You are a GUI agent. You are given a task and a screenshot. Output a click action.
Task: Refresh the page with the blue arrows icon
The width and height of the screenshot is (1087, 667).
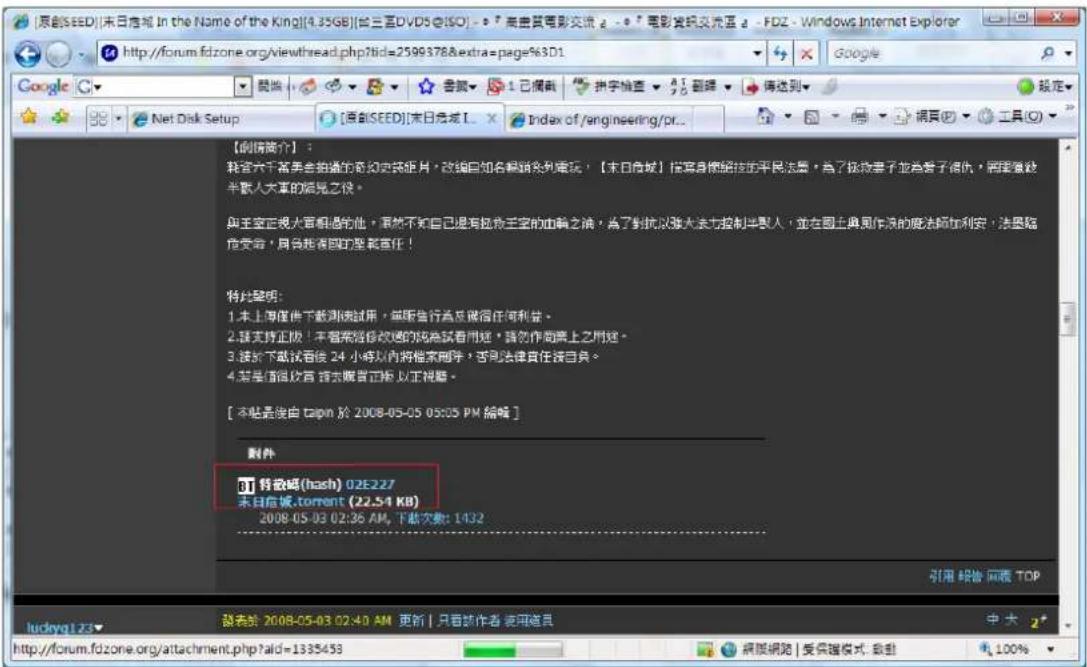[x=781, y=53]
